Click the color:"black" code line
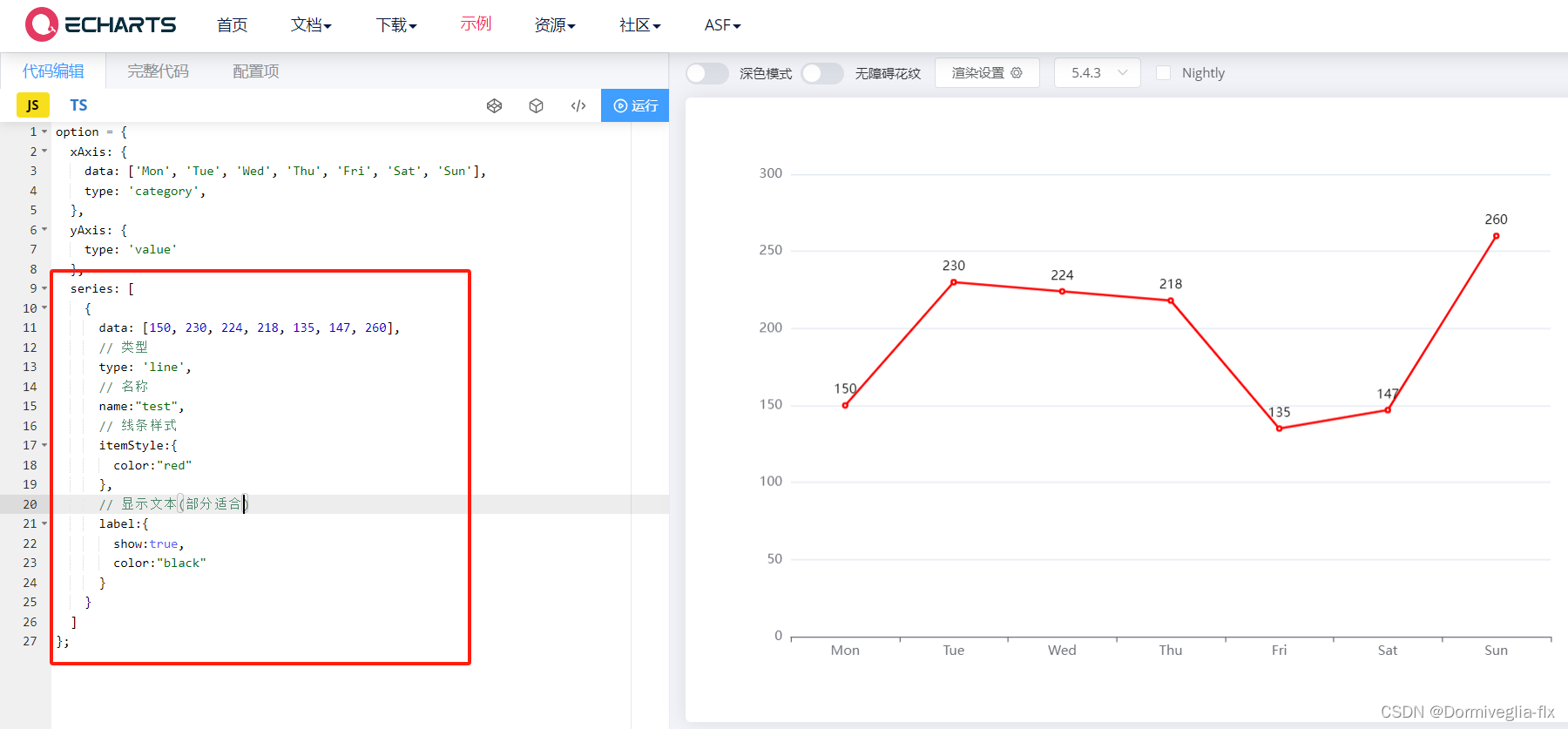 (159, 563)
